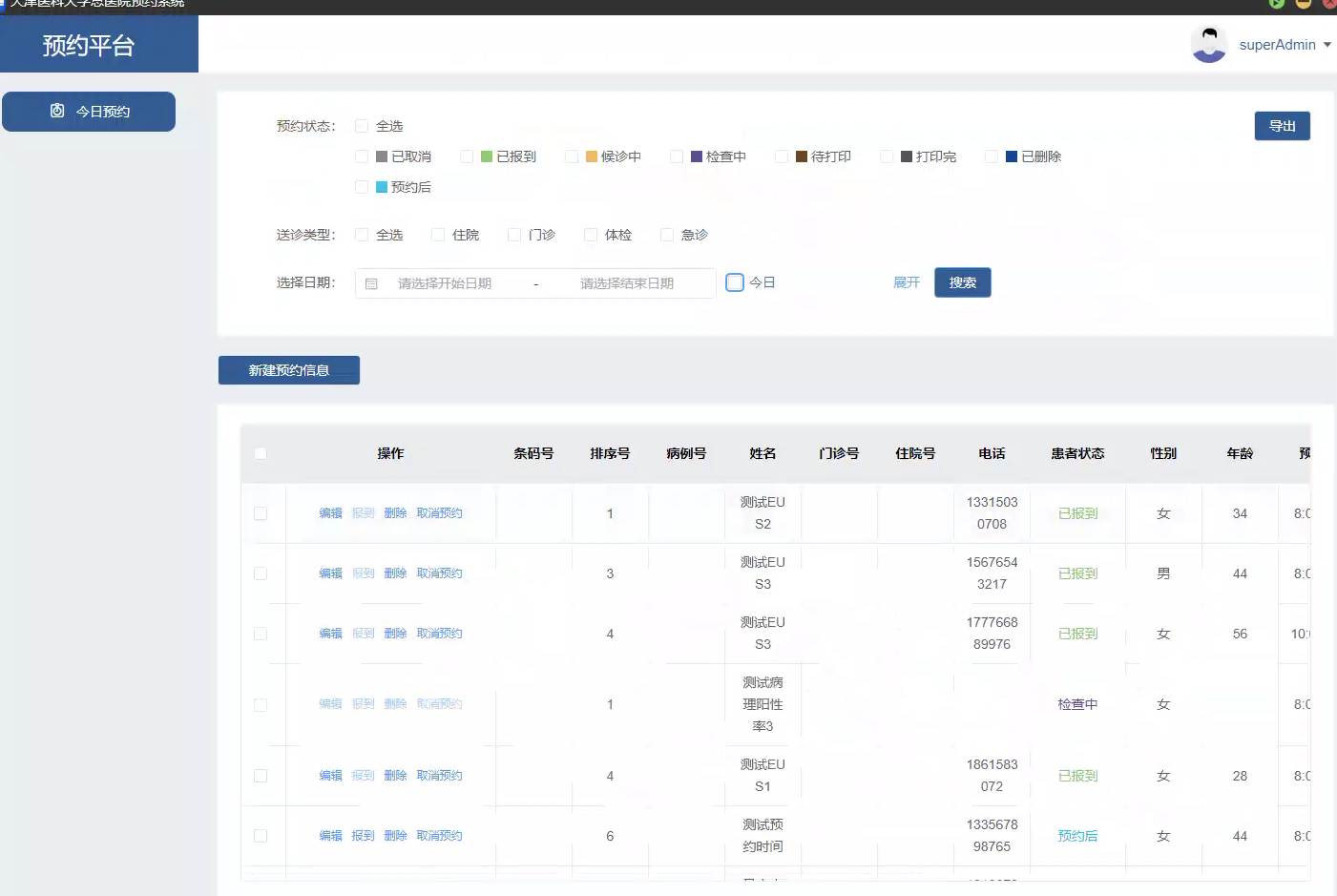Select the row checkbox for 测试病理阳性率3

[261, 704]
